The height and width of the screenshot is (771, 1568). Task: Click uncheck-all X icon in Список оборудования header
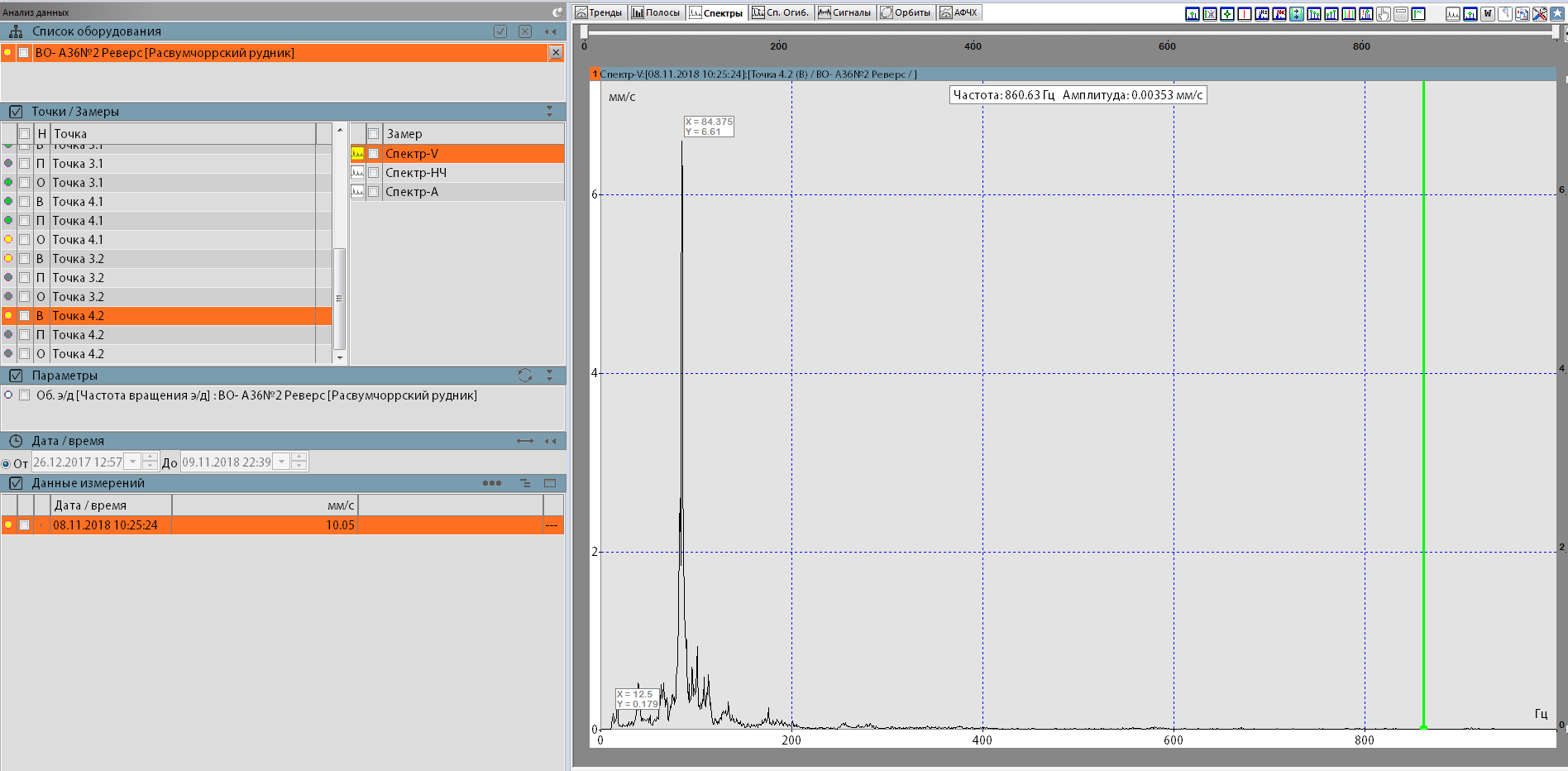(x=525, y=31)
